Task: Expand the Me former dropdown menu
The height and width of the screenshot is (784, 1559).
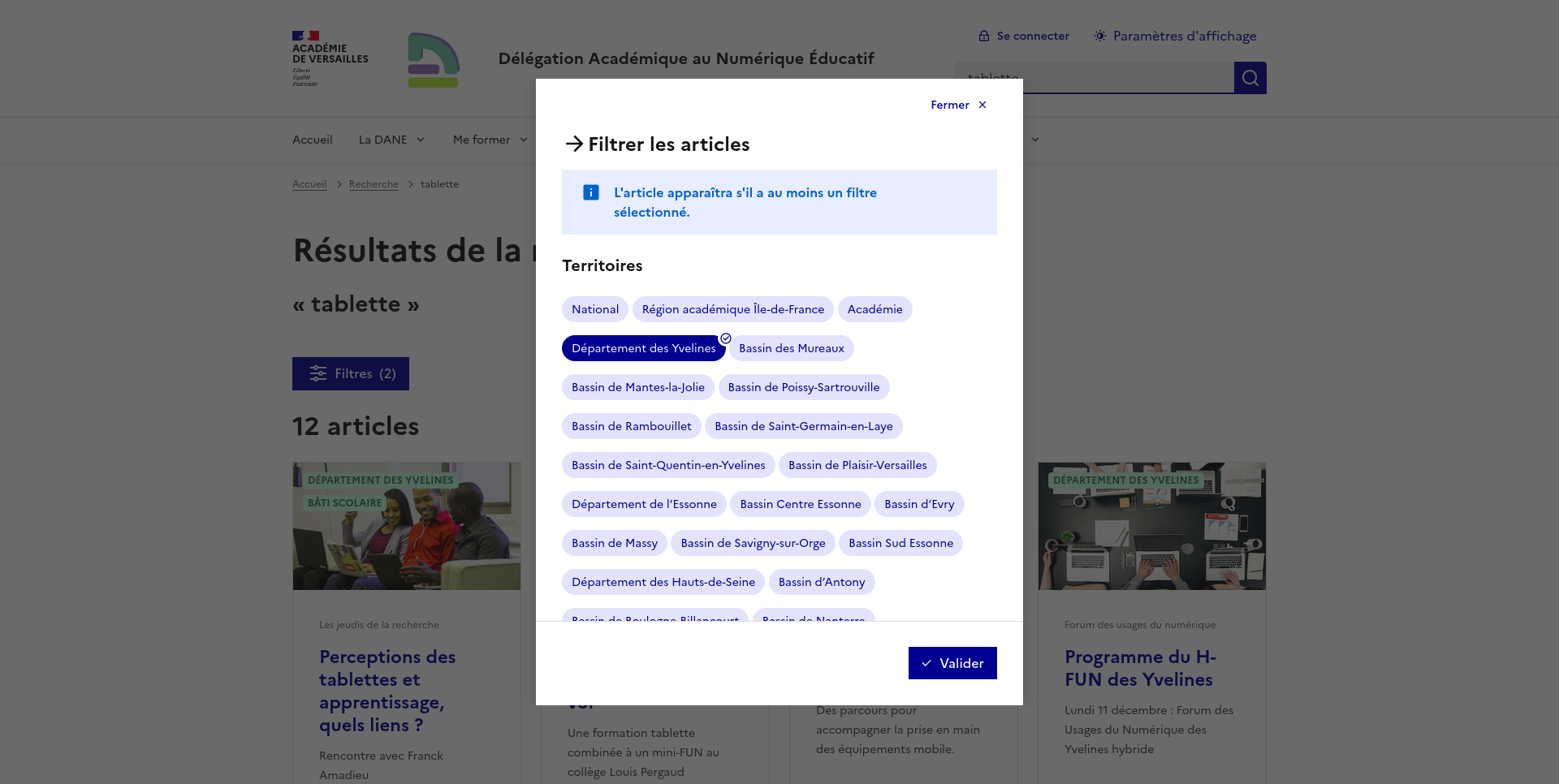Action: pyautogui.click(x=490, y=140)
